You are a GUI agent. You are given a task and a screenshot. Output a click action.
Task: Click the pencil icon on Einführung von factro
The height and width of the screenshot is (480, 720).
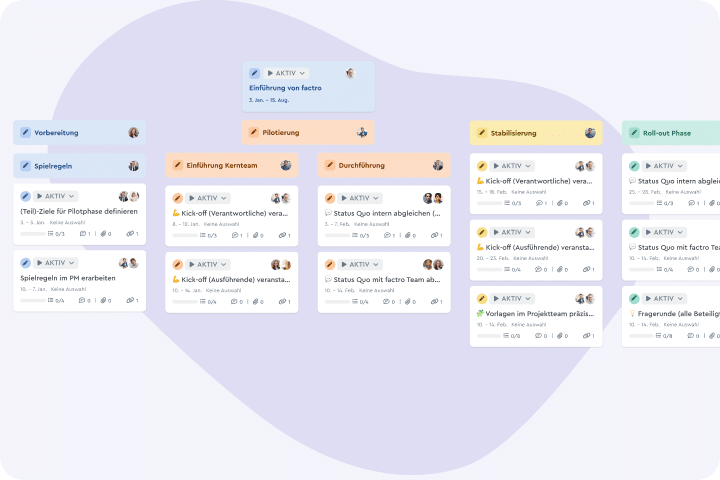[254, 73]
